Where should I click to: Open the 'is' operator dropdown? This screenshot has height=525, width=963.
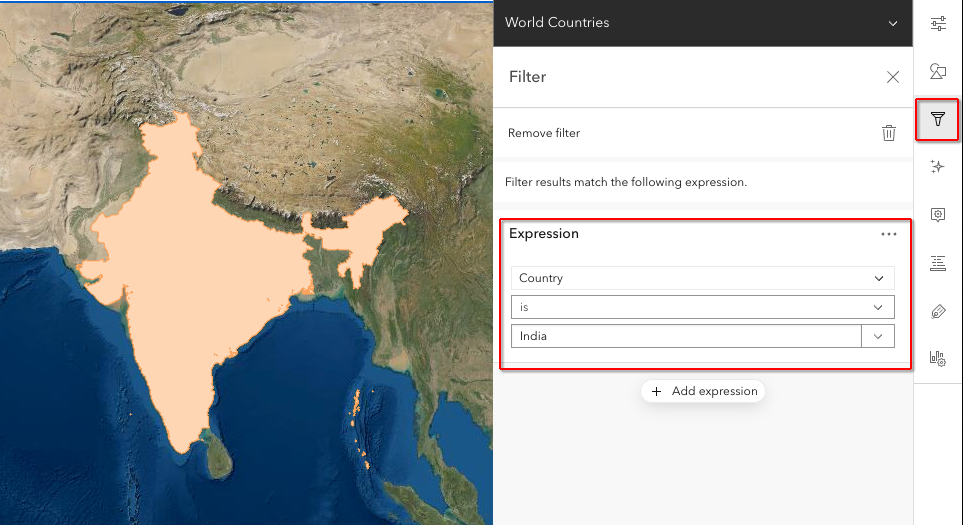tap(703, 307)
